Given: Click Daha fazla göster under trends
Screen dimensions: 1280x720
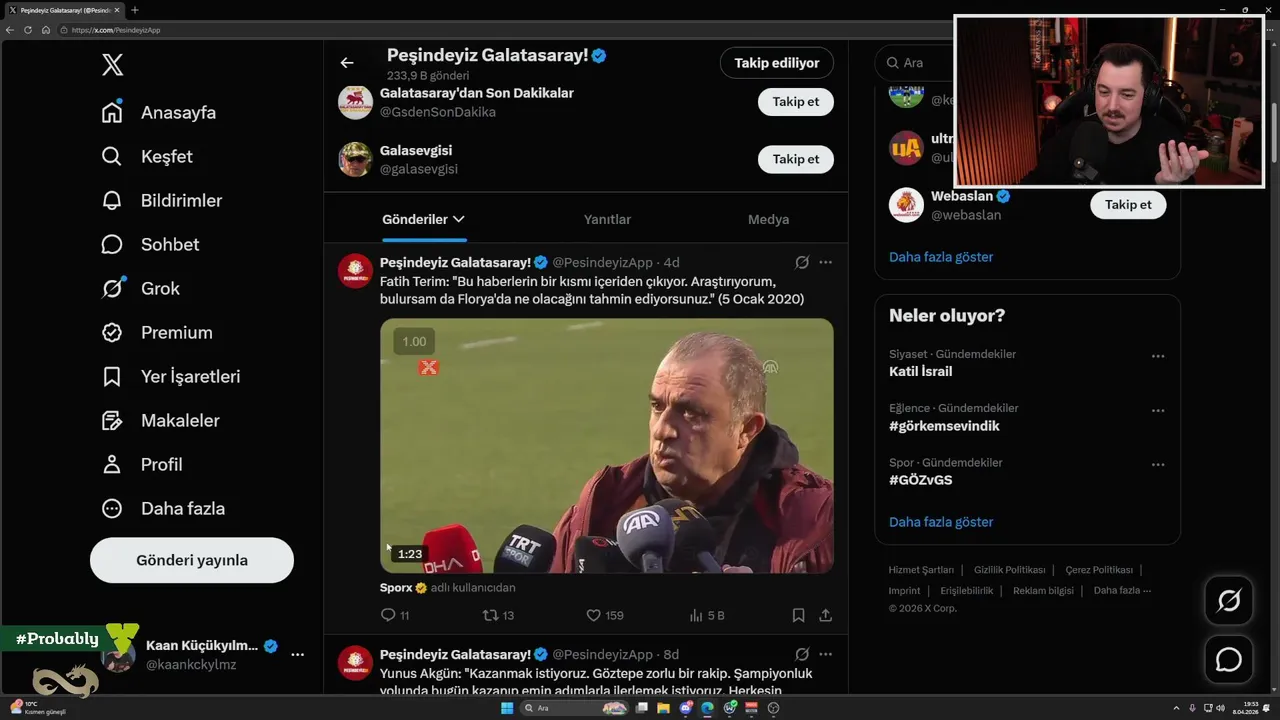Looking at the screenshot, I should click(x=941, y=522).
